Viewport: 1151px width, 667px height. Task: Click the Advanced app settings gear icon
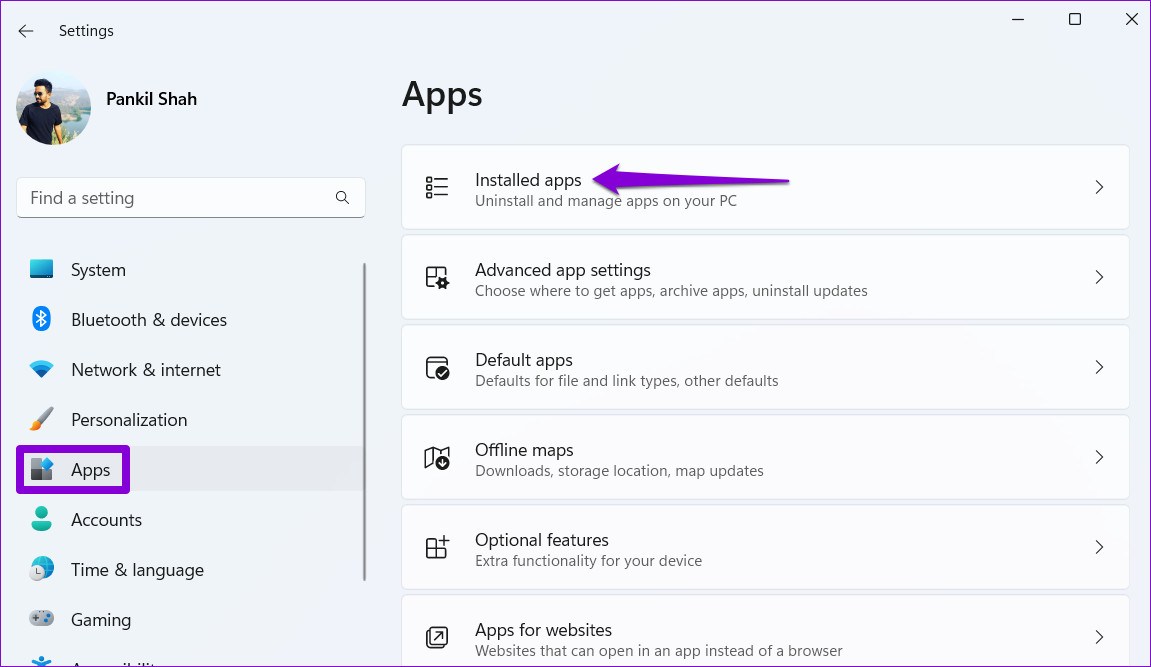pos(437,277)
